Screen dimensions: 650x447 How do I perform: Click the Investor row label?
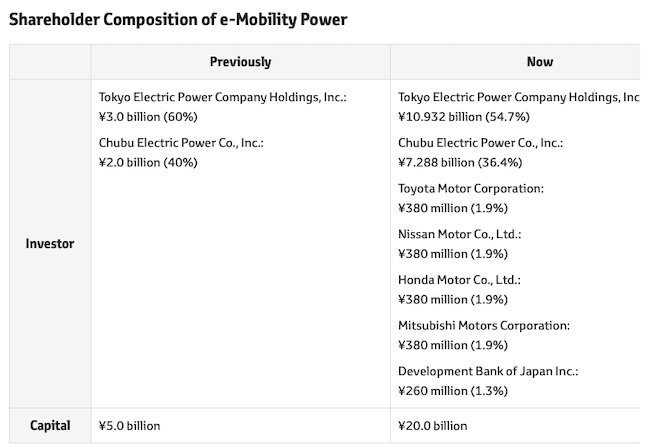(50, 243)
